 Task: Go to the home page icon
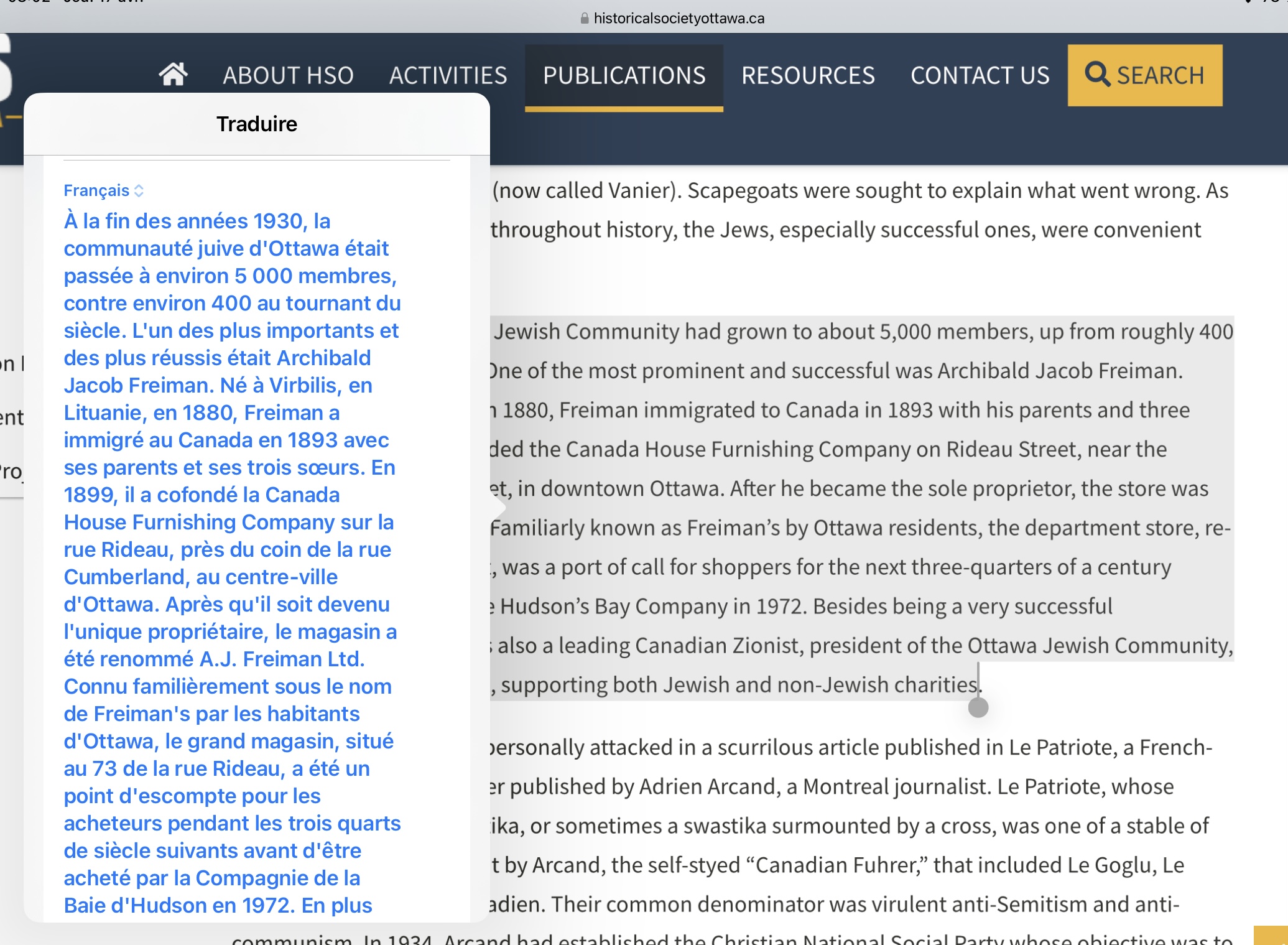(x=173, y=75)
